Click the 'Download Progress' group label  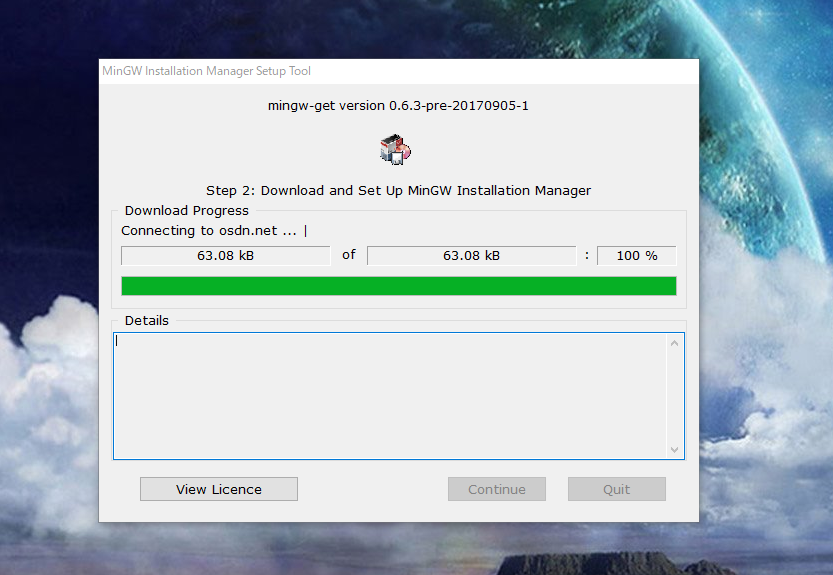[186, 210]
